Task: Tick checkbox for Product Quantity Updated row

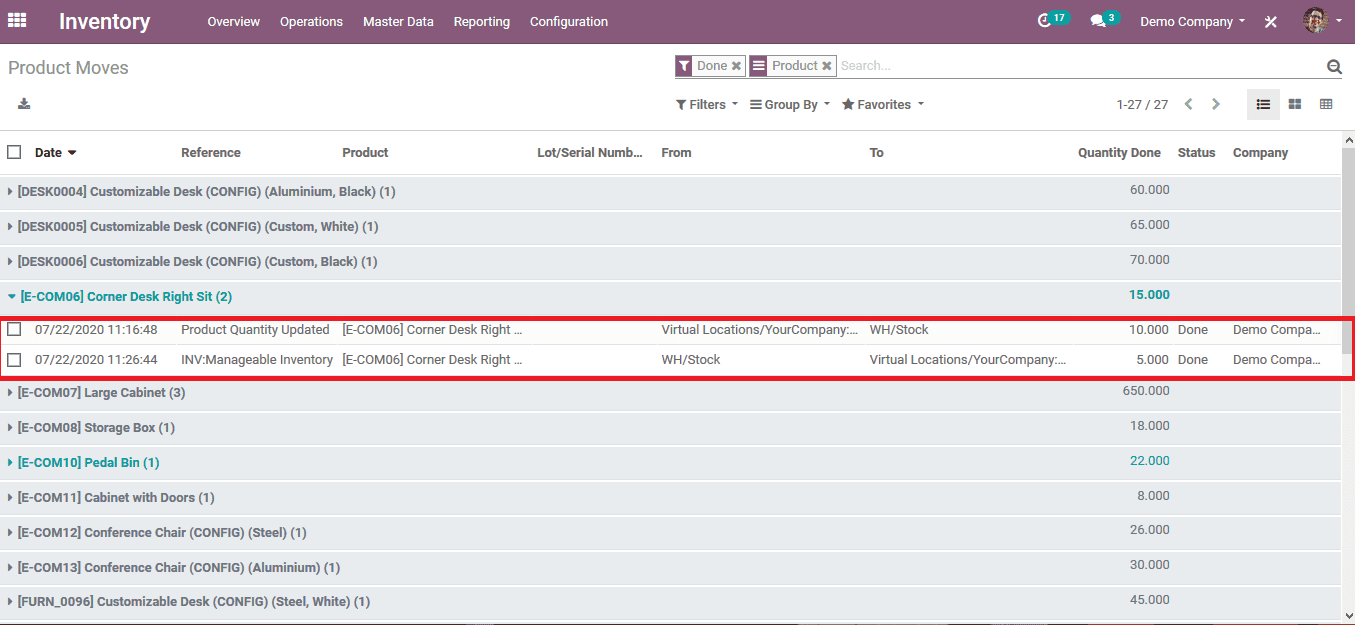Action: [14, 329]
